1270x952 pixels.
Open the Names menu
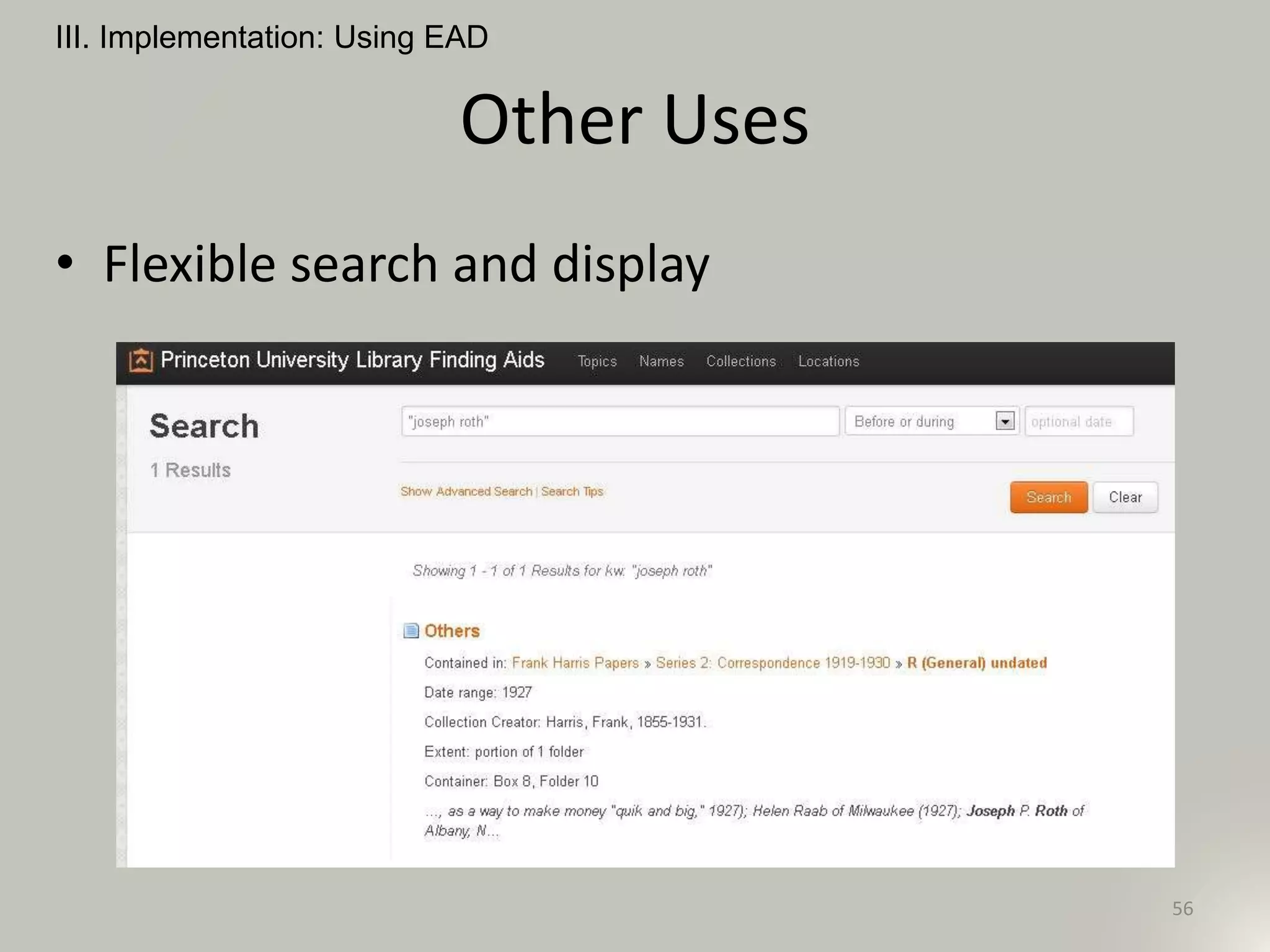coord(662,361)
